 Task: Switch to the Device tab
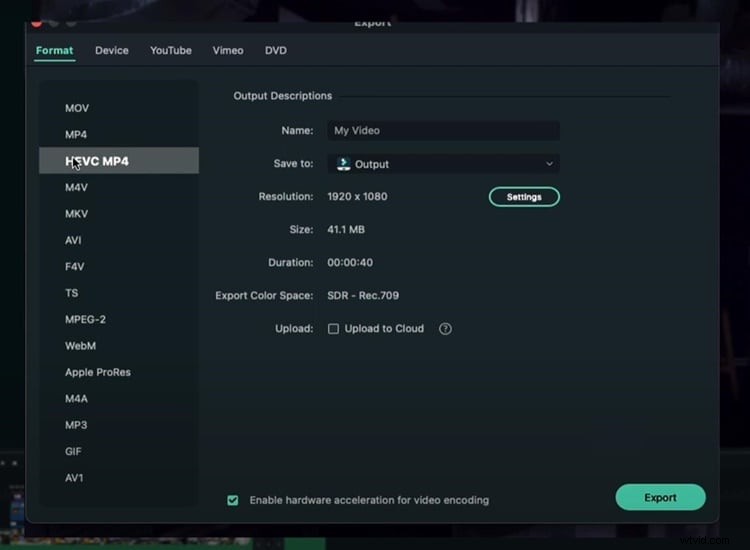pos(112,51)
